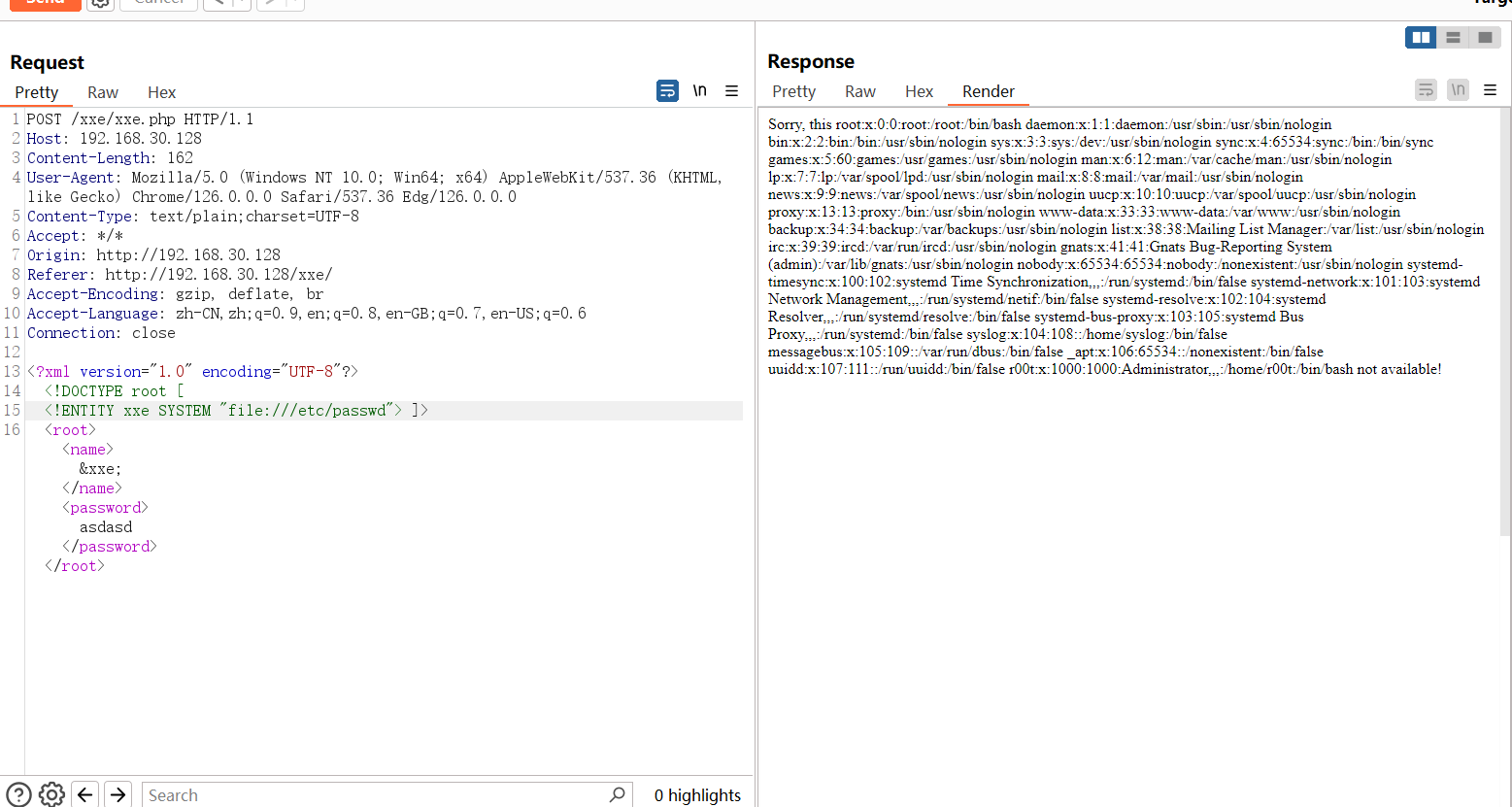The image size is (1512, 807).
Task: Click the 'Accept-Encoding: gzip, deflate, br' line
Action: (176, 294)
